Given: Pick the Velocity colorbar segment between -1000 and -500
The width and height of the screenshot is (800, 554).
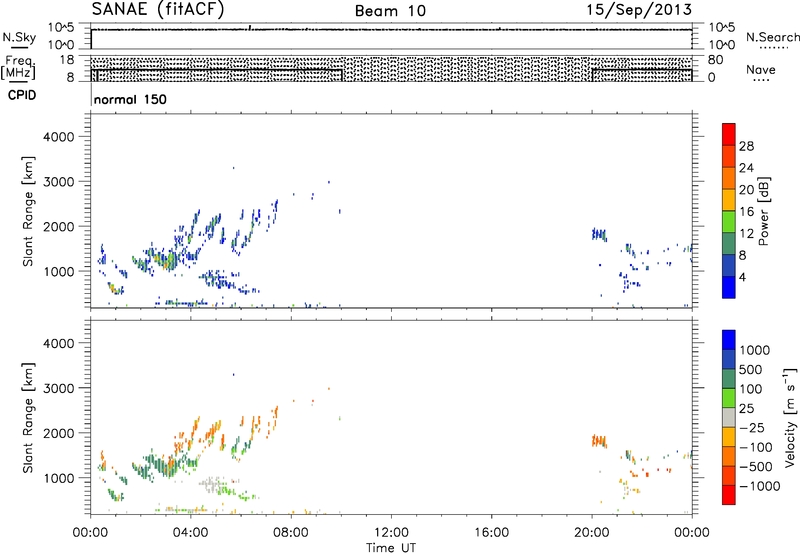Looking at the screenshot, I should tap(729, 475).
